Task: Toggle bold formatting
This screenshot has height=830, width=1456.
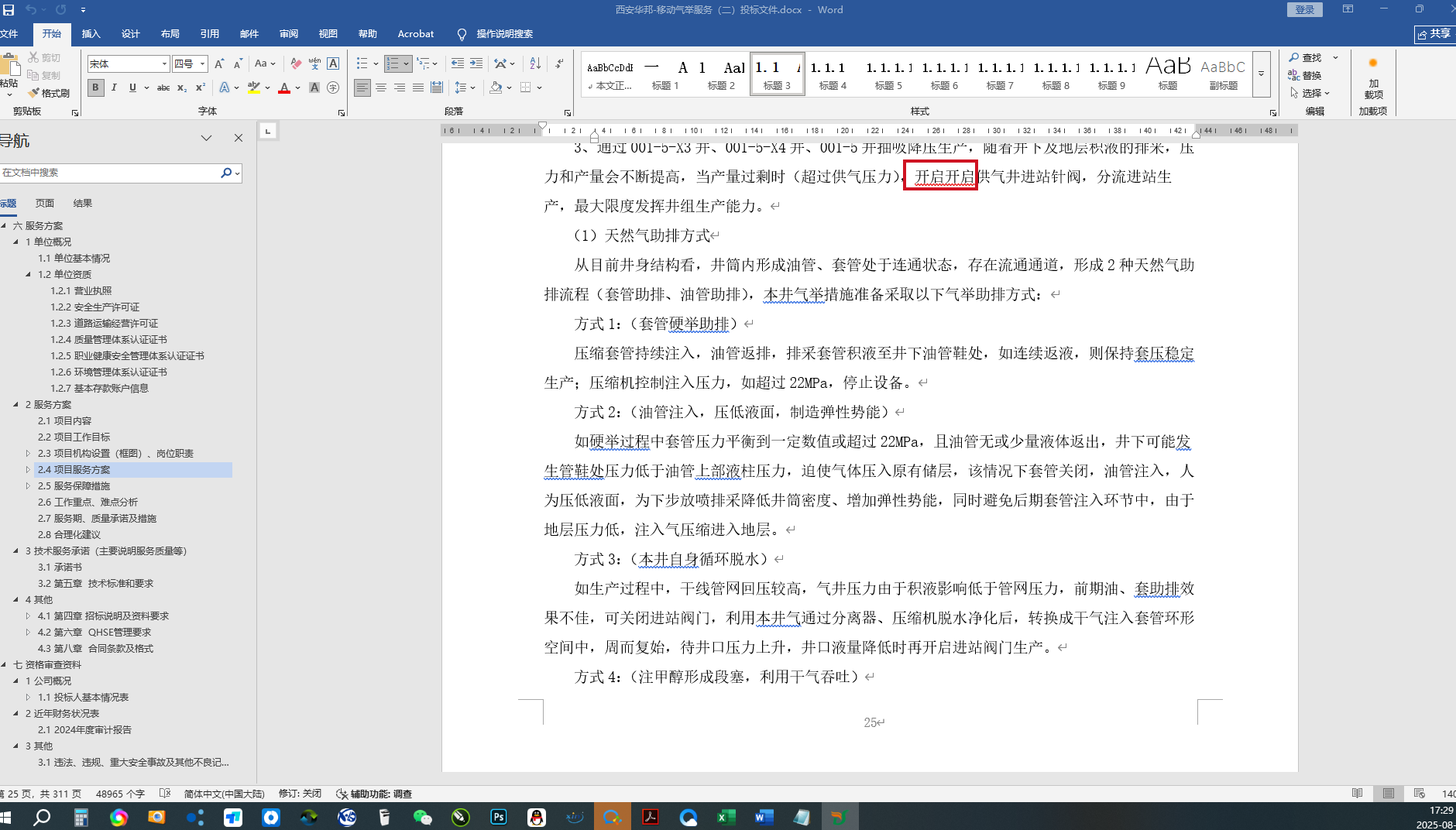Action: pos(95,87)
